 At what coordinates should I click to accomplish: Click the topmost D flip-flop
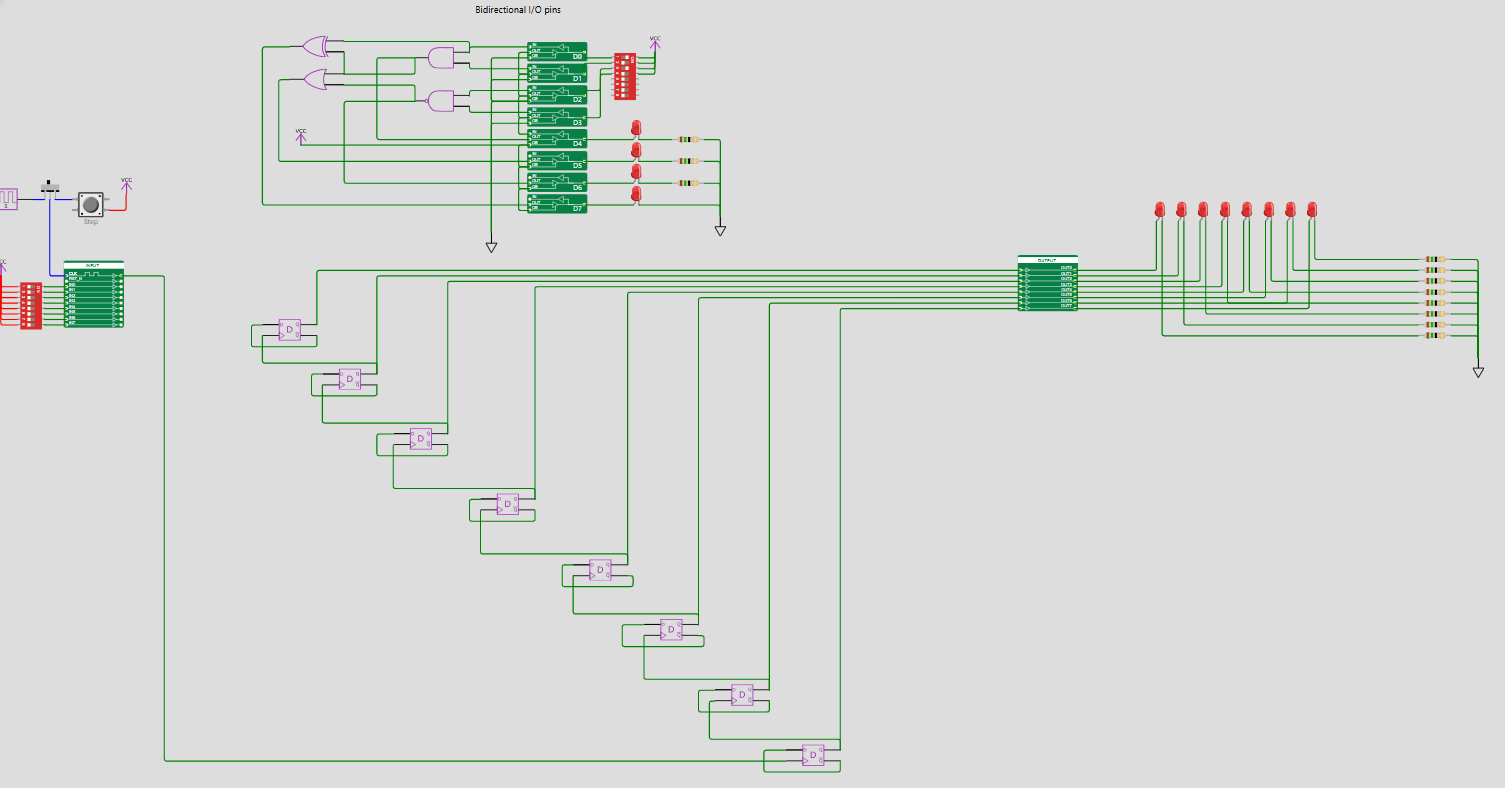[x=289, y=330]
